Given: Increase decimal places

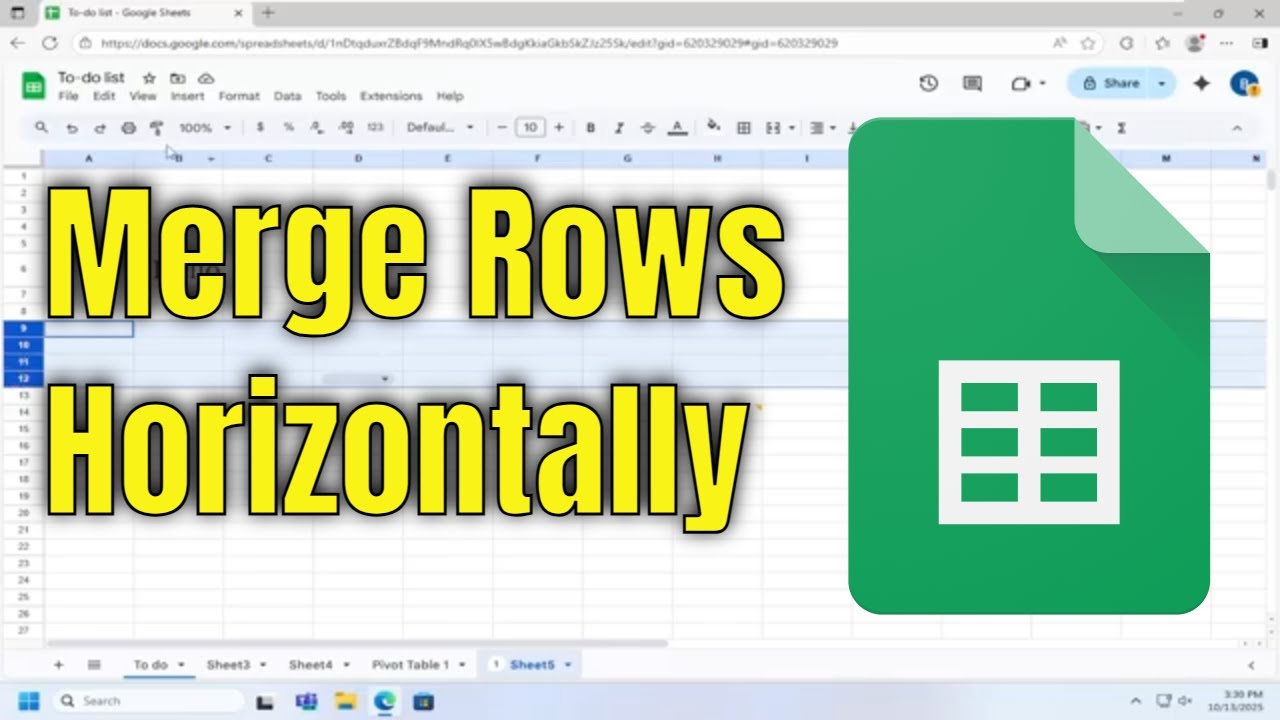Looking at the screenshot, I should (346, 128).
